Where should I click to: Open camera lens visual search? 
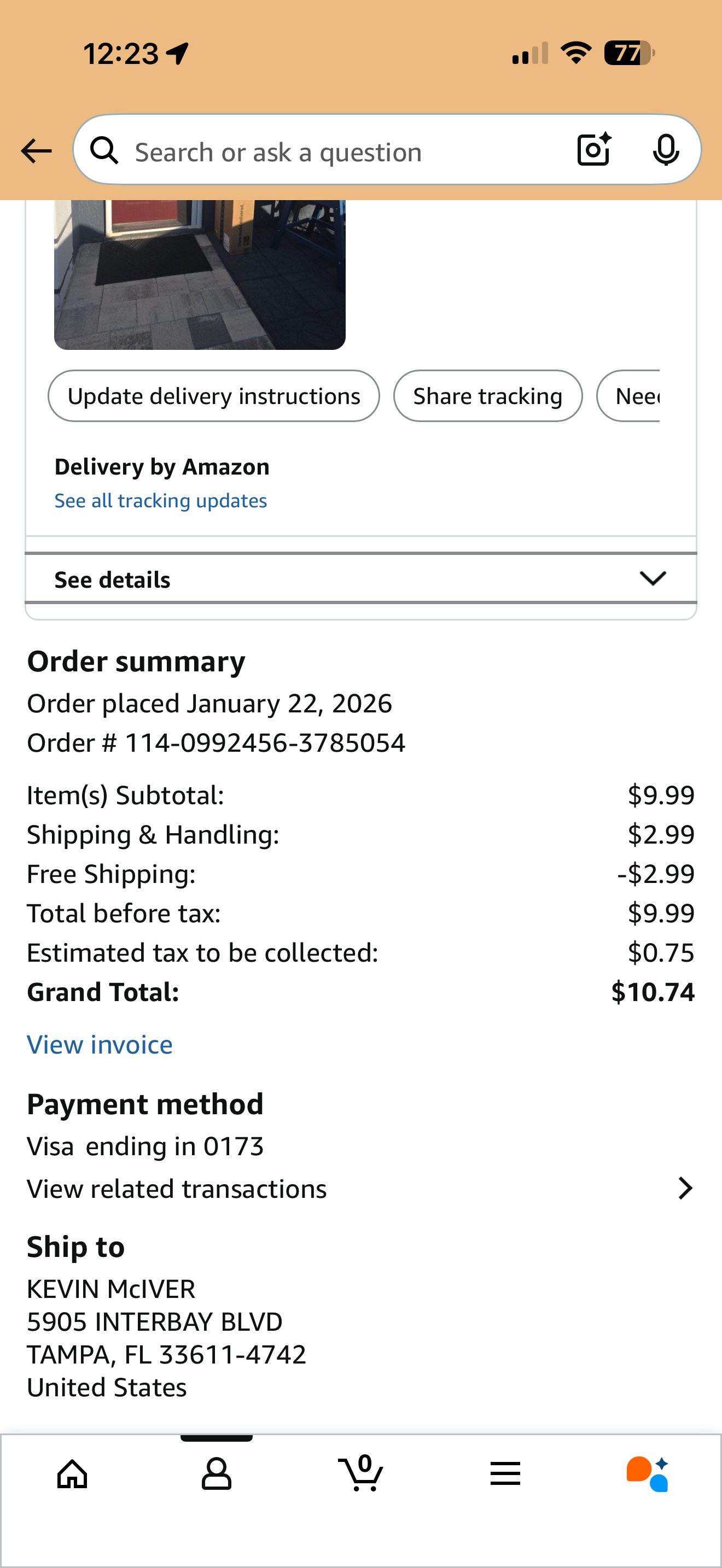[x=593, y=150]
